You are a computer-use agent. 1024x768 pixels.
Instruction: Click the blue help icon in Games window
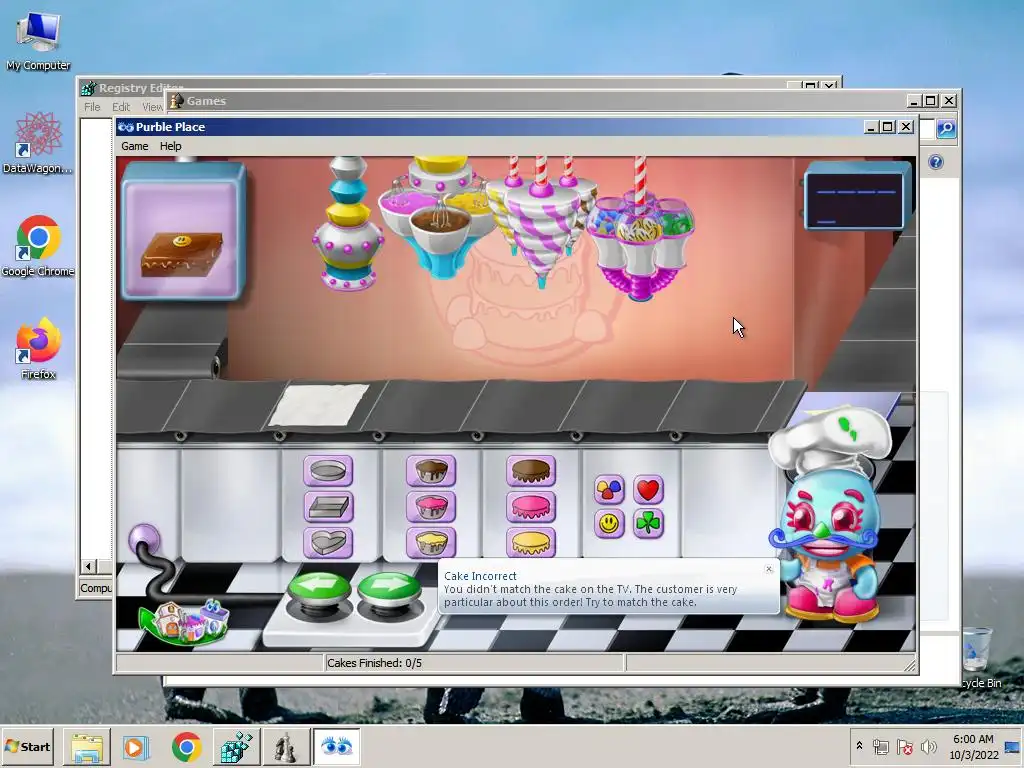(x=935, y=162)
